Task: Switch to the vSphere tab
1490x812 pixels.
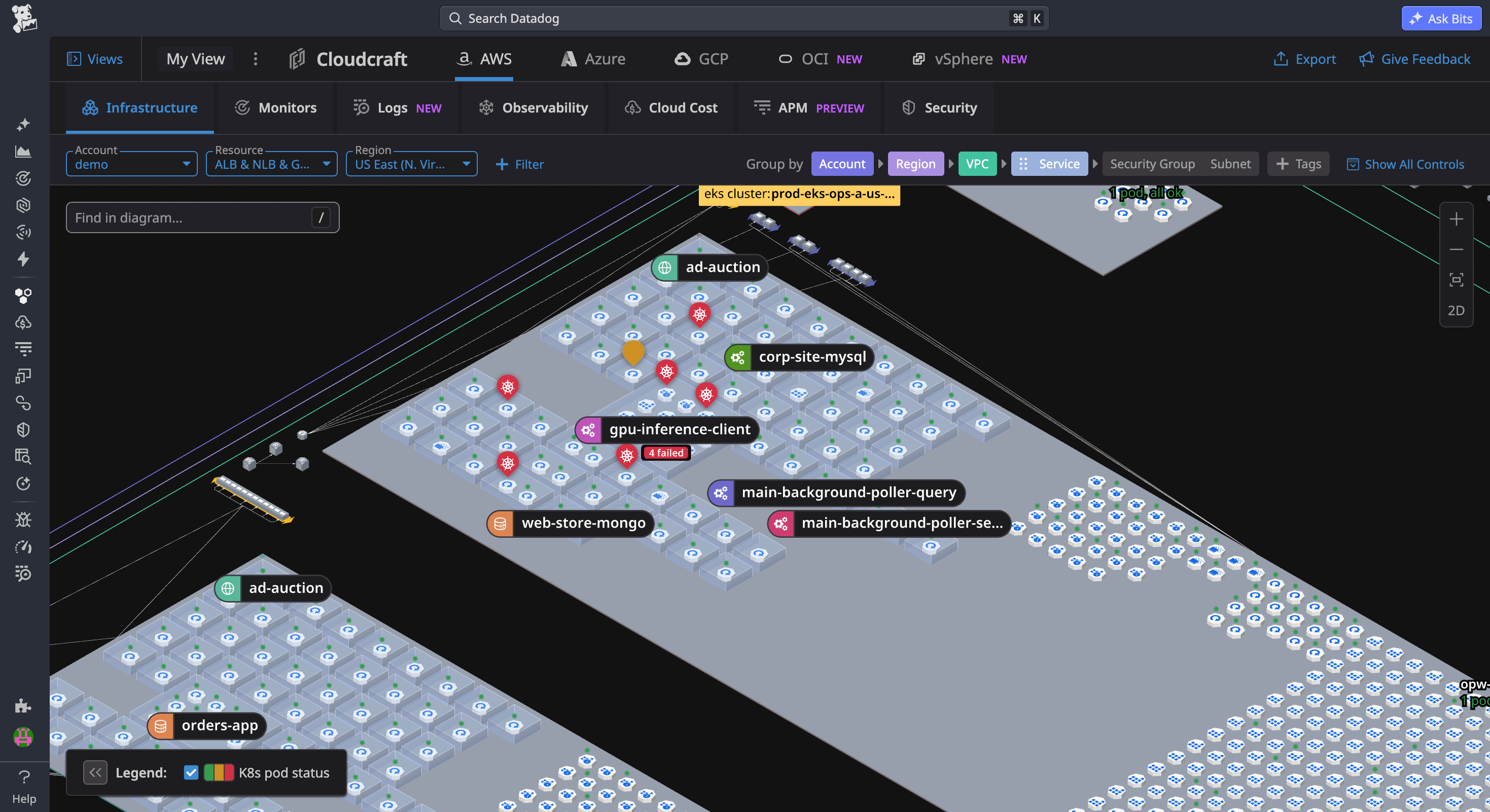Action: tap(970, 59)
